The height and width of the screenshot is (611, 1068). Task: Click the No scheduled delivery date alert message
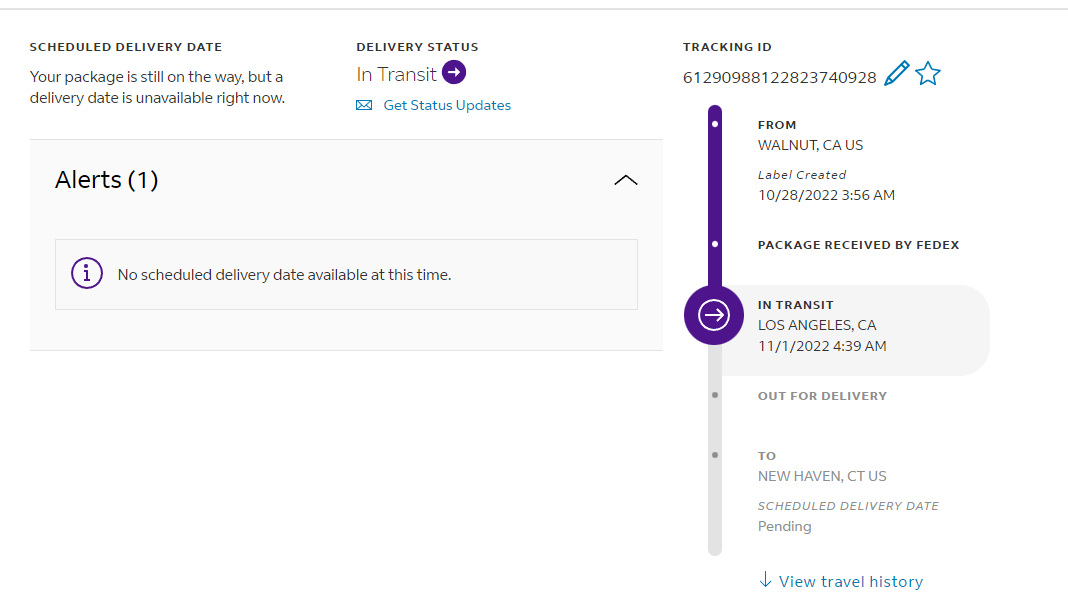(284, 274)
